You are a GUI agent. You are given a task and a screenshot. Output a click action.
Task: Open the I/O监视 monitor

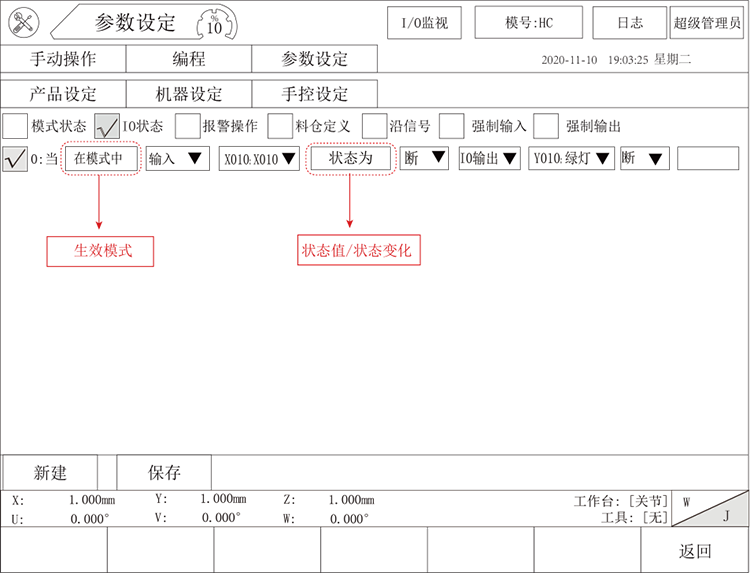click(x=424, y=22)
